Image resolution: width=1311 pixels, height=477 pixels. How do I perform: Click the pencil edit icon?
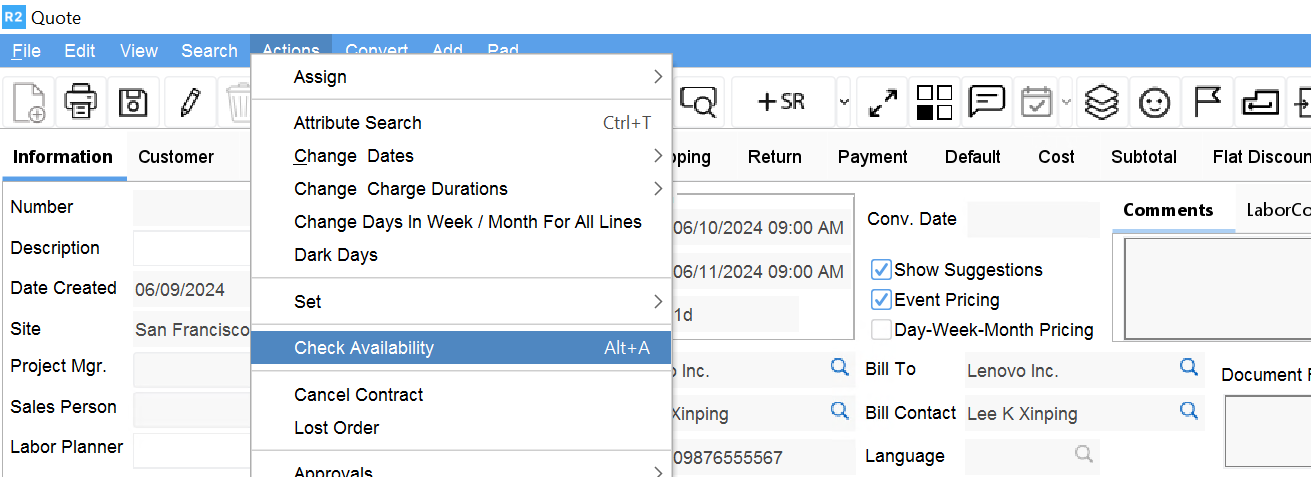click(190, 102)
